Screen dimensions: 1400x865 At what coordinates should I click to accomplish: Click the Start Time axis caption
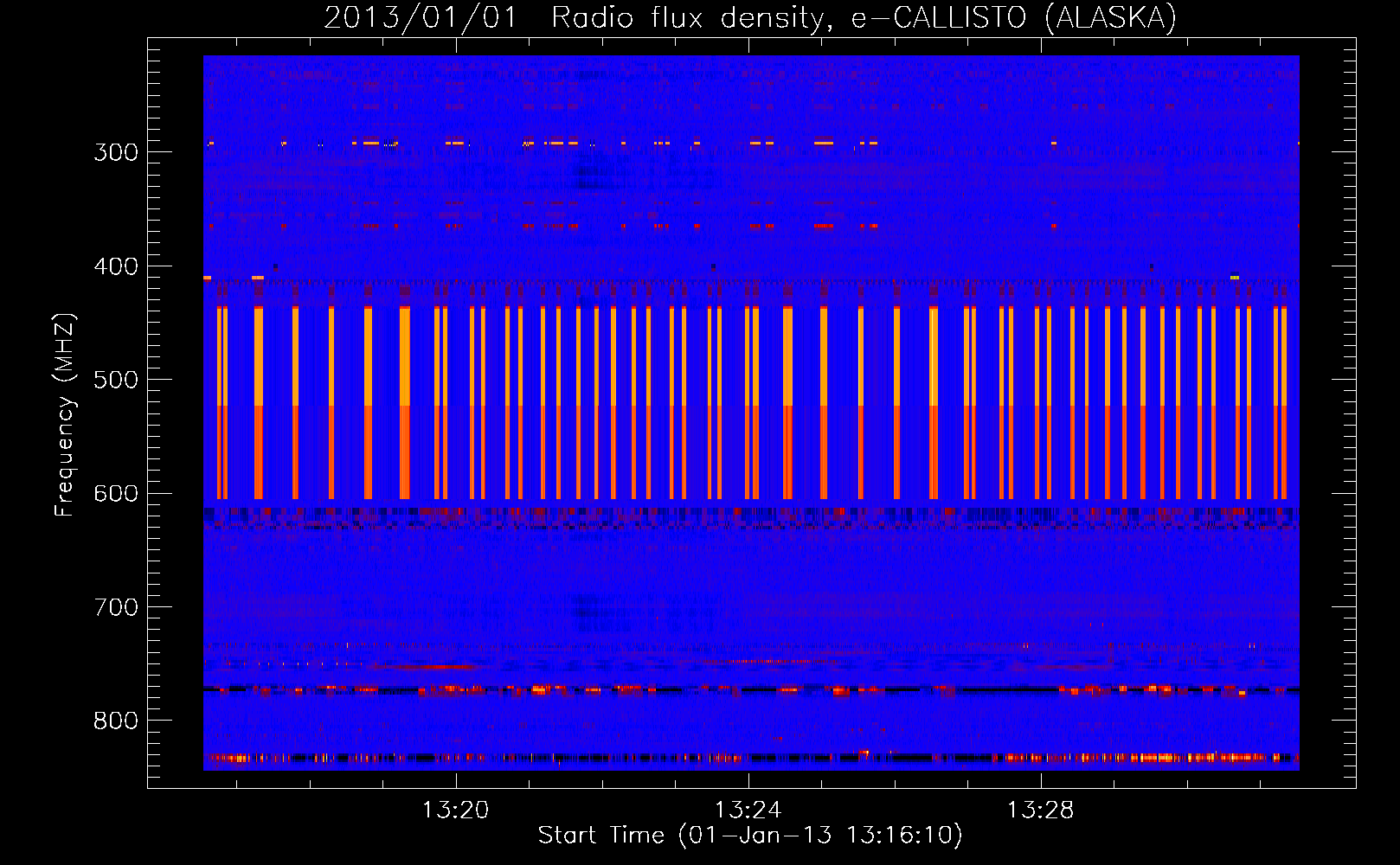750,836
